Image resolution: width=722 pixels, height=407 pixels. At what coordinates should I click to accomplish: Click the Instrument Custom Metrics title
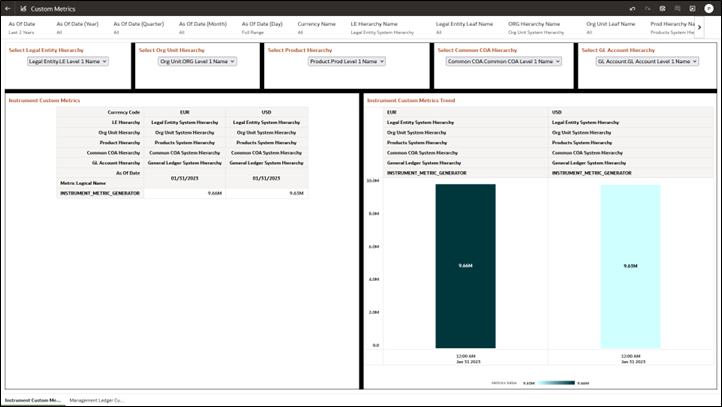coord(44,100)
